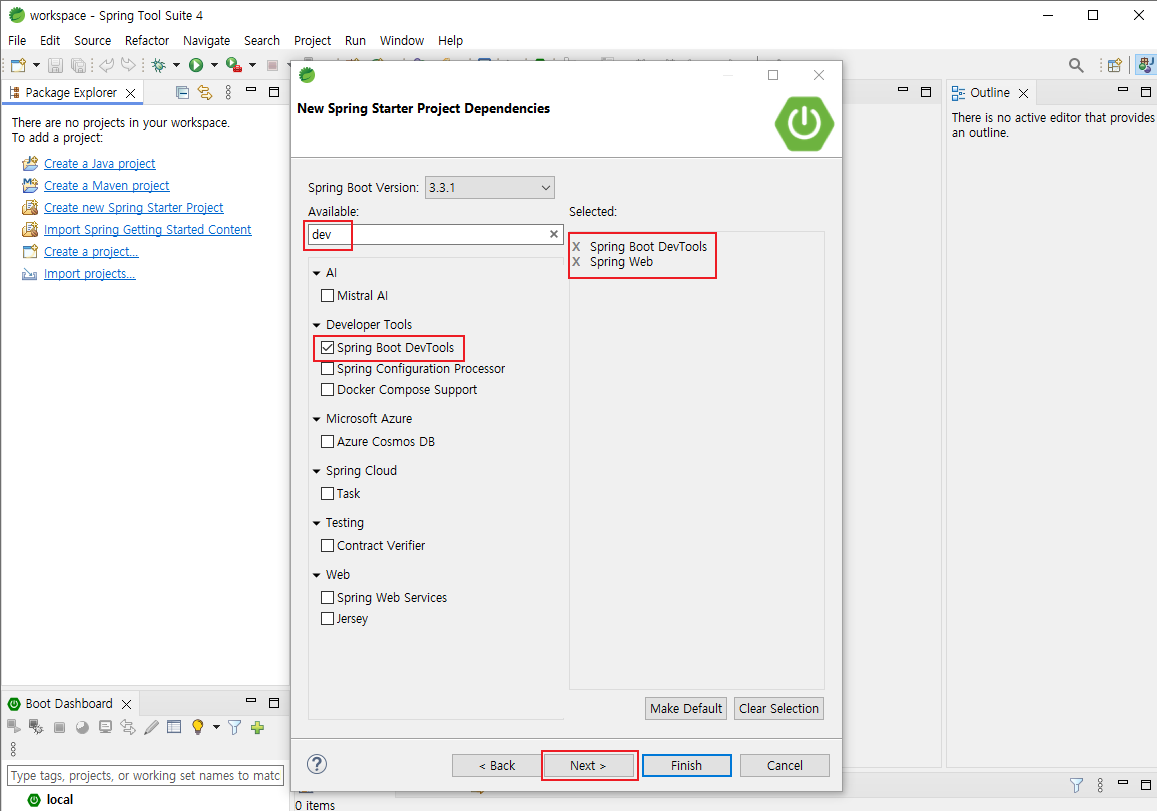This screenshot has height=811, width=1157.
Task: Open the Navigate menu
Action: point(207,41)
